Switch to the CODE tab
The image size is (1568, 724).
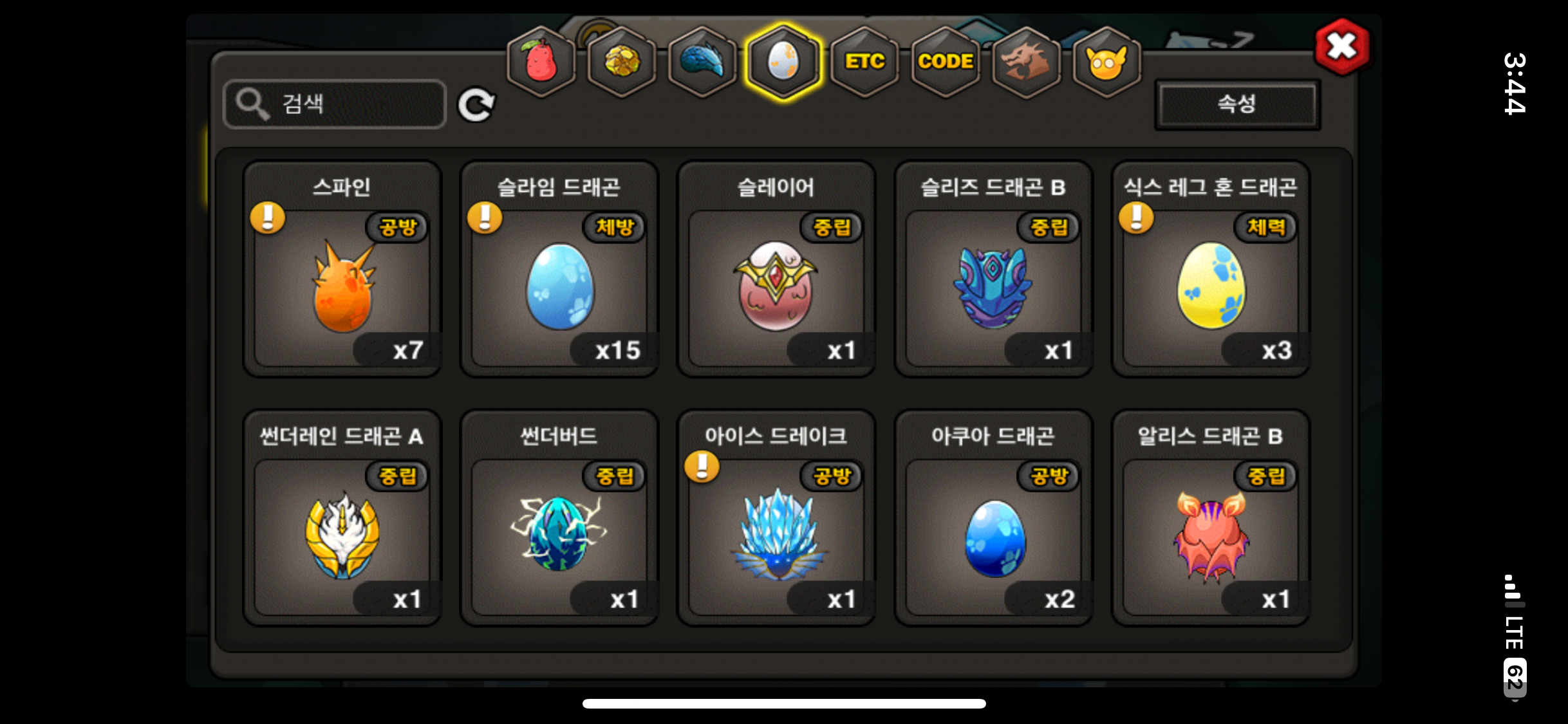pos(945,62)
